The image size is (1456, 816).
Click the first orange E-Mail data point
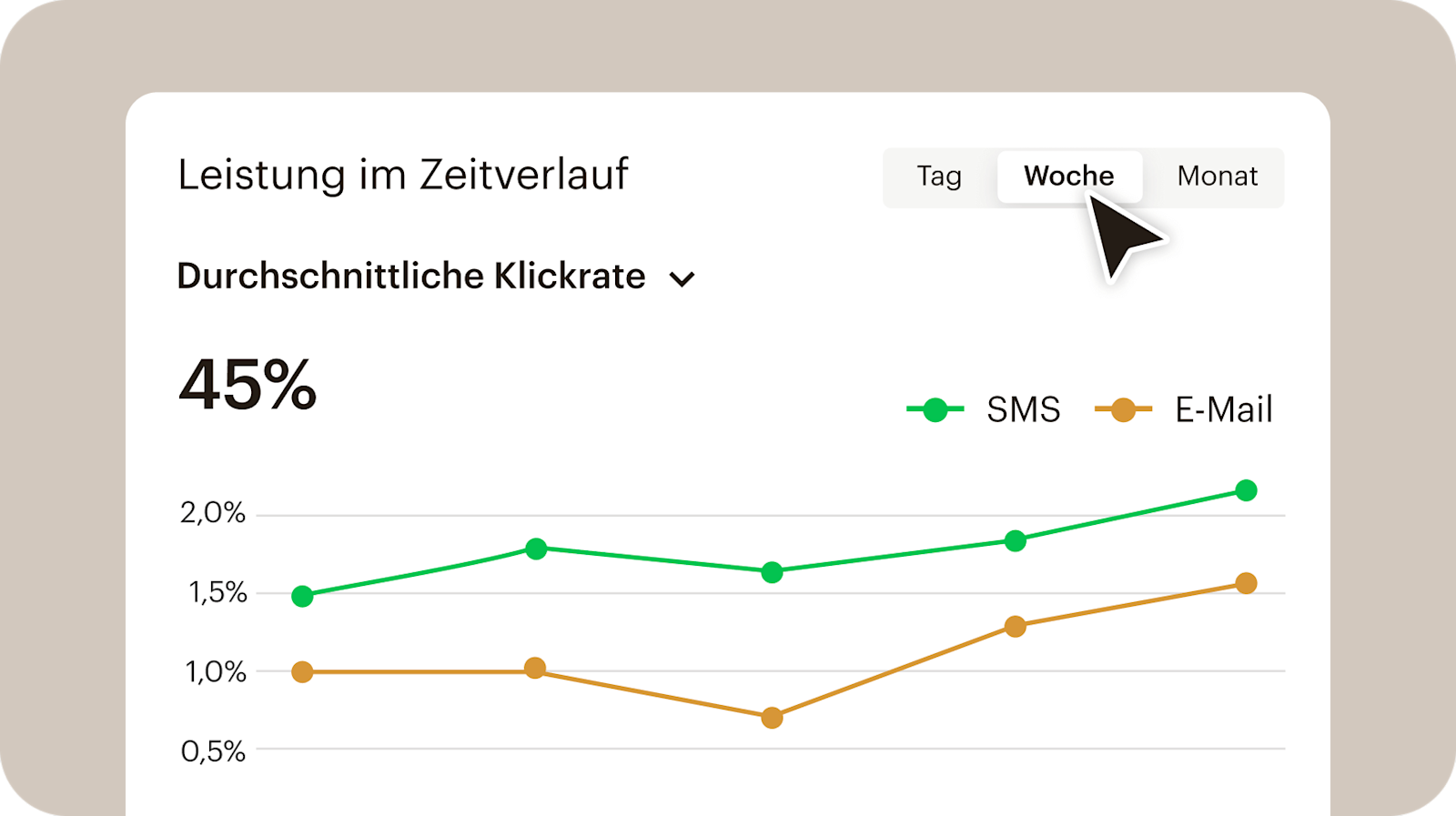[302, 672]
